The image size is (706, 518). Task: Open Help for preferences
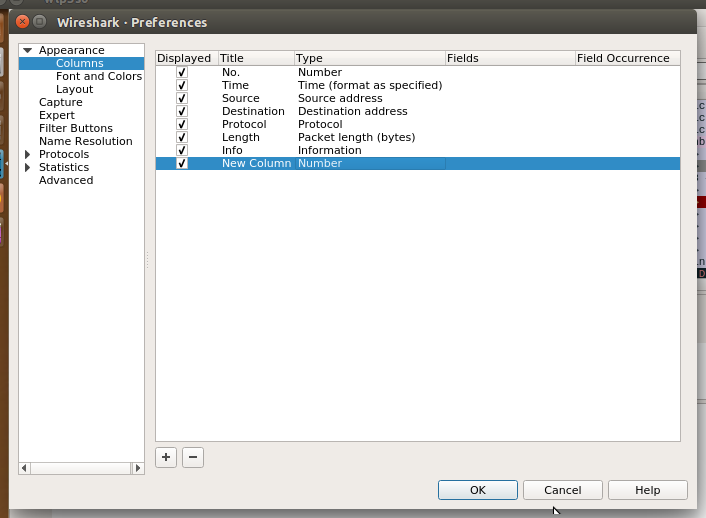click(x=647, y=490)
